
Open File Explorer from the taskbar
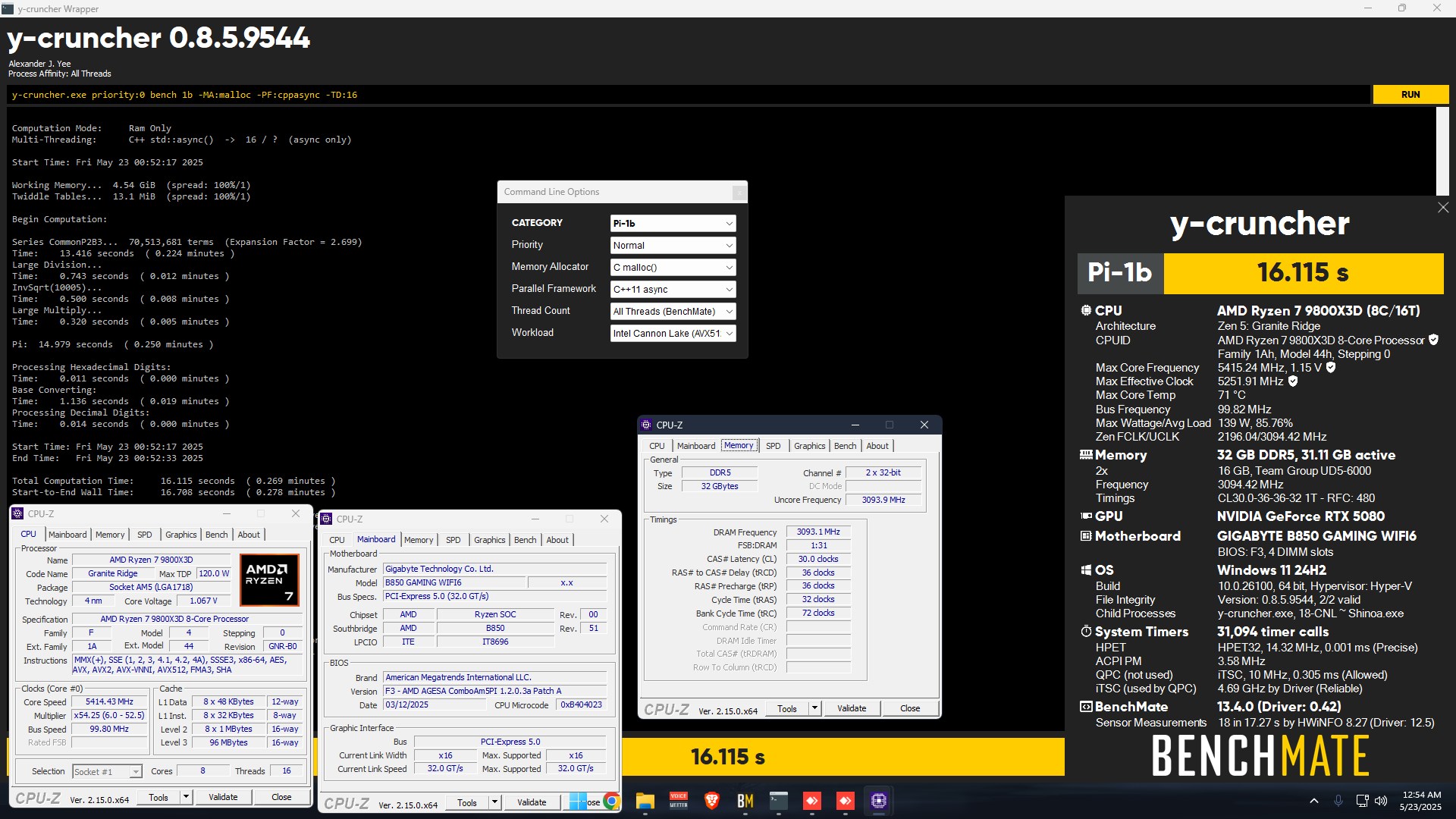645,801
